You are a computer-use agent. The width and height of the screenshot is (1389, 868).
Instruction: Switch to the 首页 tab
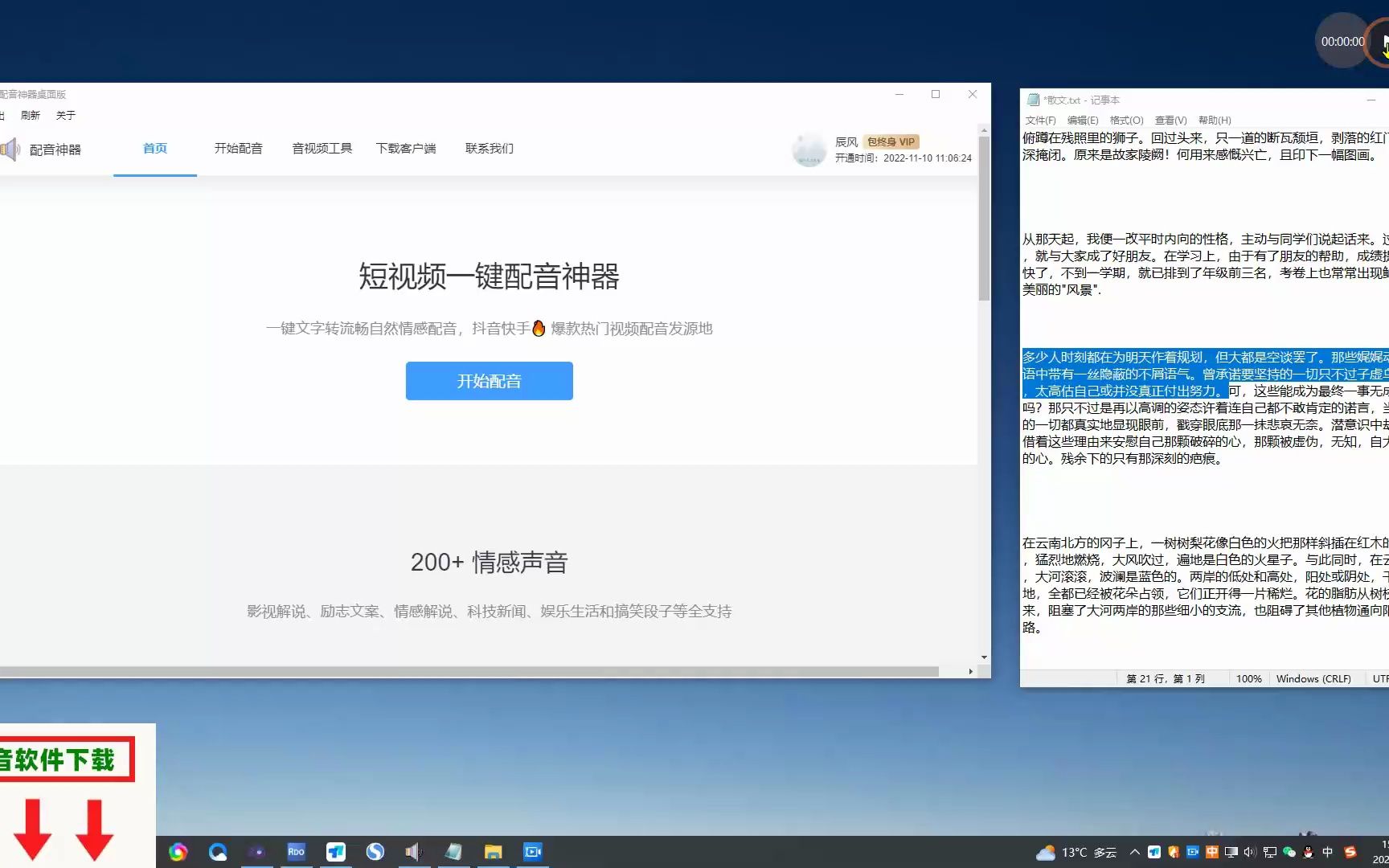[155, 149]
